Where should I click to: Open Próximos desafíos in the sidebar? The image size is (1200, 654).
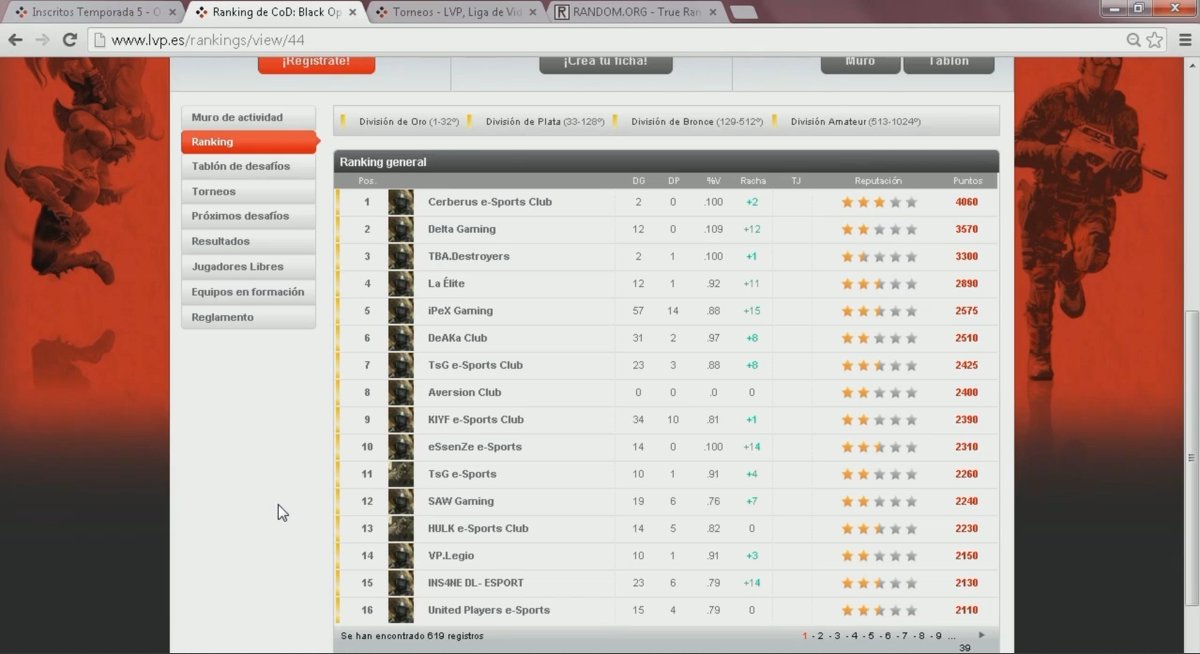tap(248, 216)
